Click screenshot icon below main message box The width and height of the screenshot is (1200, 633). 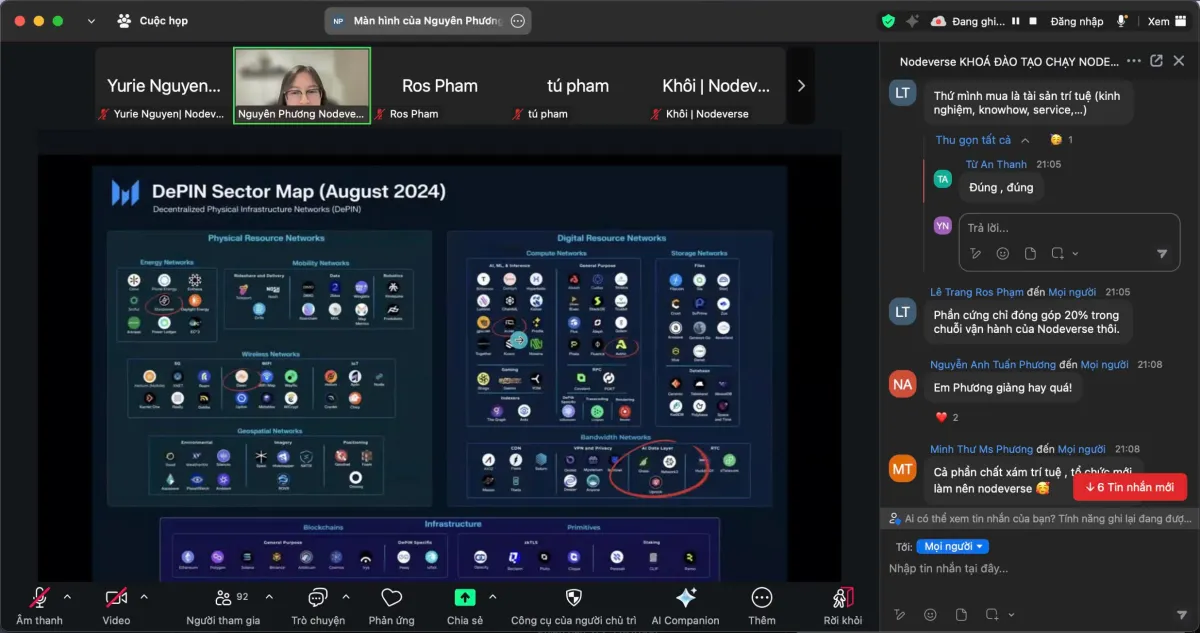[993, 614]
